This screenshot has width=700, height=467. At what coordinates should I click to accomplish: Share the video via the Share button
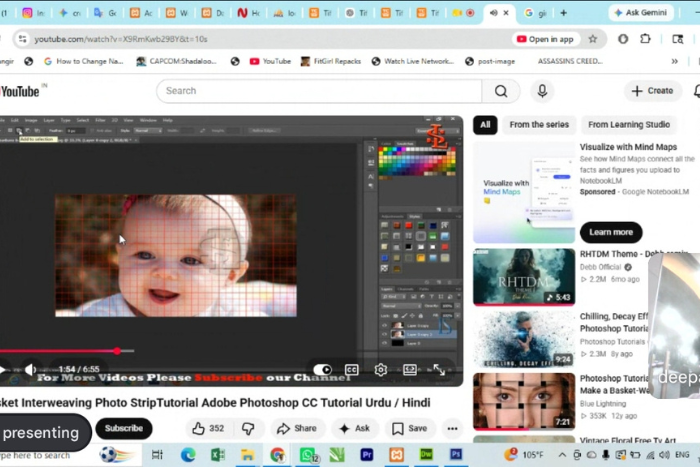coord(297,429)
